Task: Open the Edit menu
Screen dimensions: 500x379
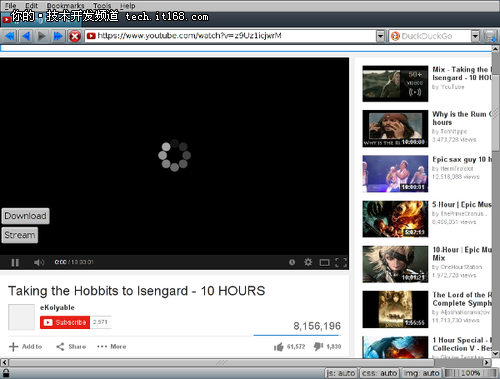Action: point(31,6)
